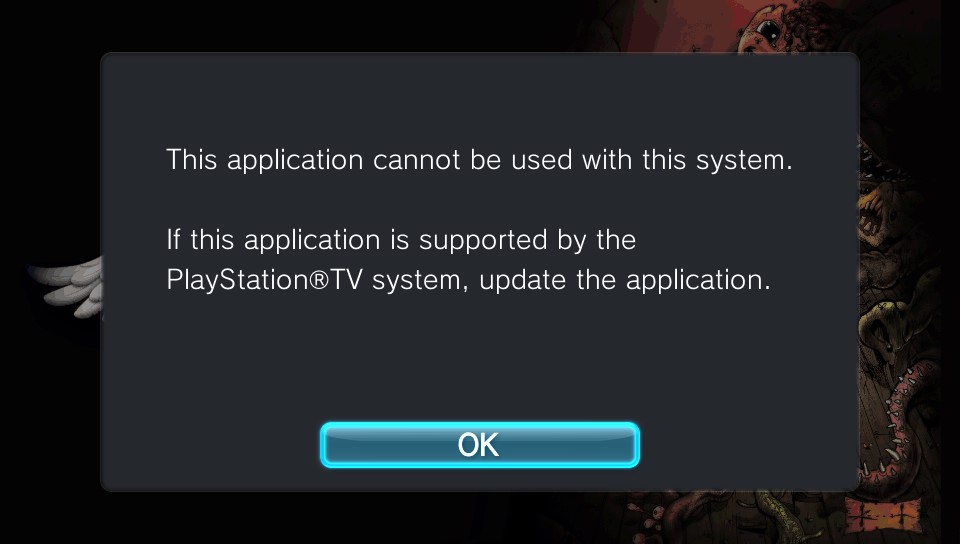Viewport: 960px width, 544px height.
Task: Click the OK button
Action: pyautogui.click(x=479, y=445)
